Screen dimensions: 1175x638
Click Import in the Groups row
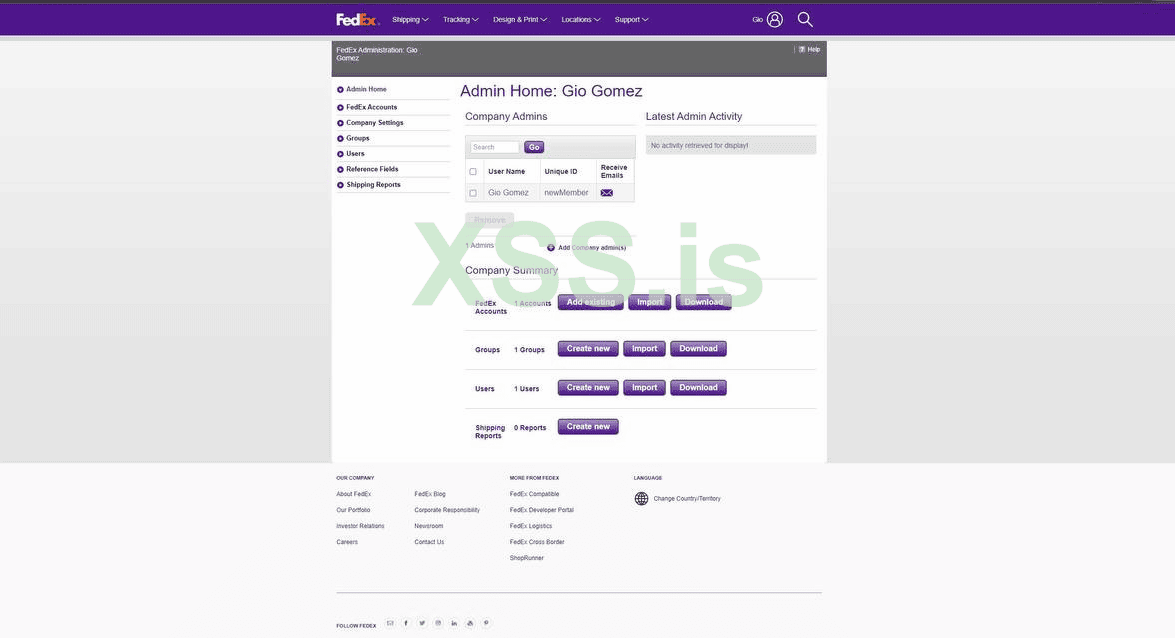coord(644,349)
